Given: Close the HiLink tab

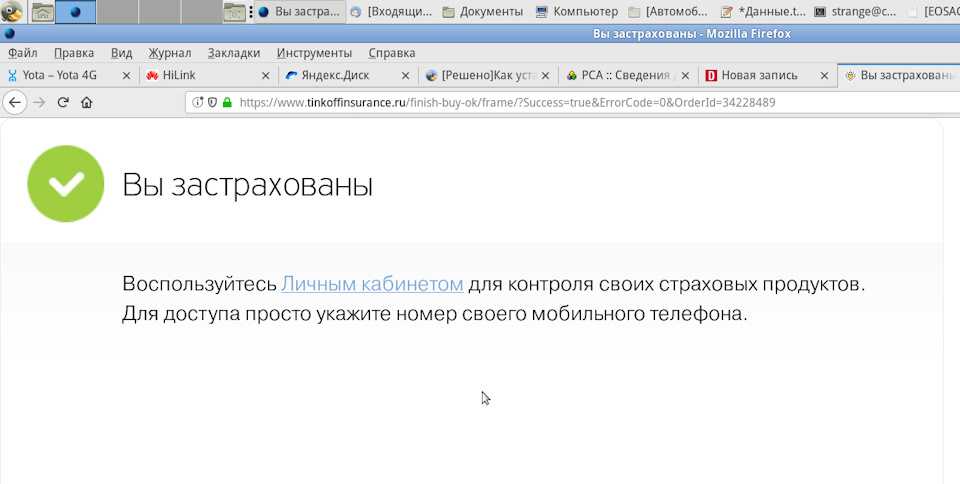Looking at the screenshot, I should (x=265, y=75).
